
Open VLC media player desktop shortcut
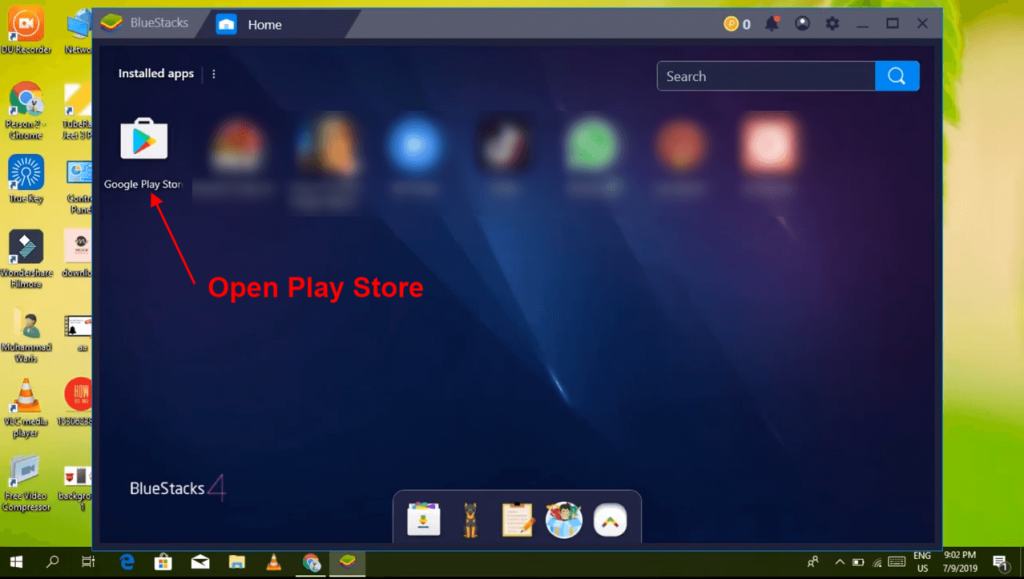coord(26,409)
